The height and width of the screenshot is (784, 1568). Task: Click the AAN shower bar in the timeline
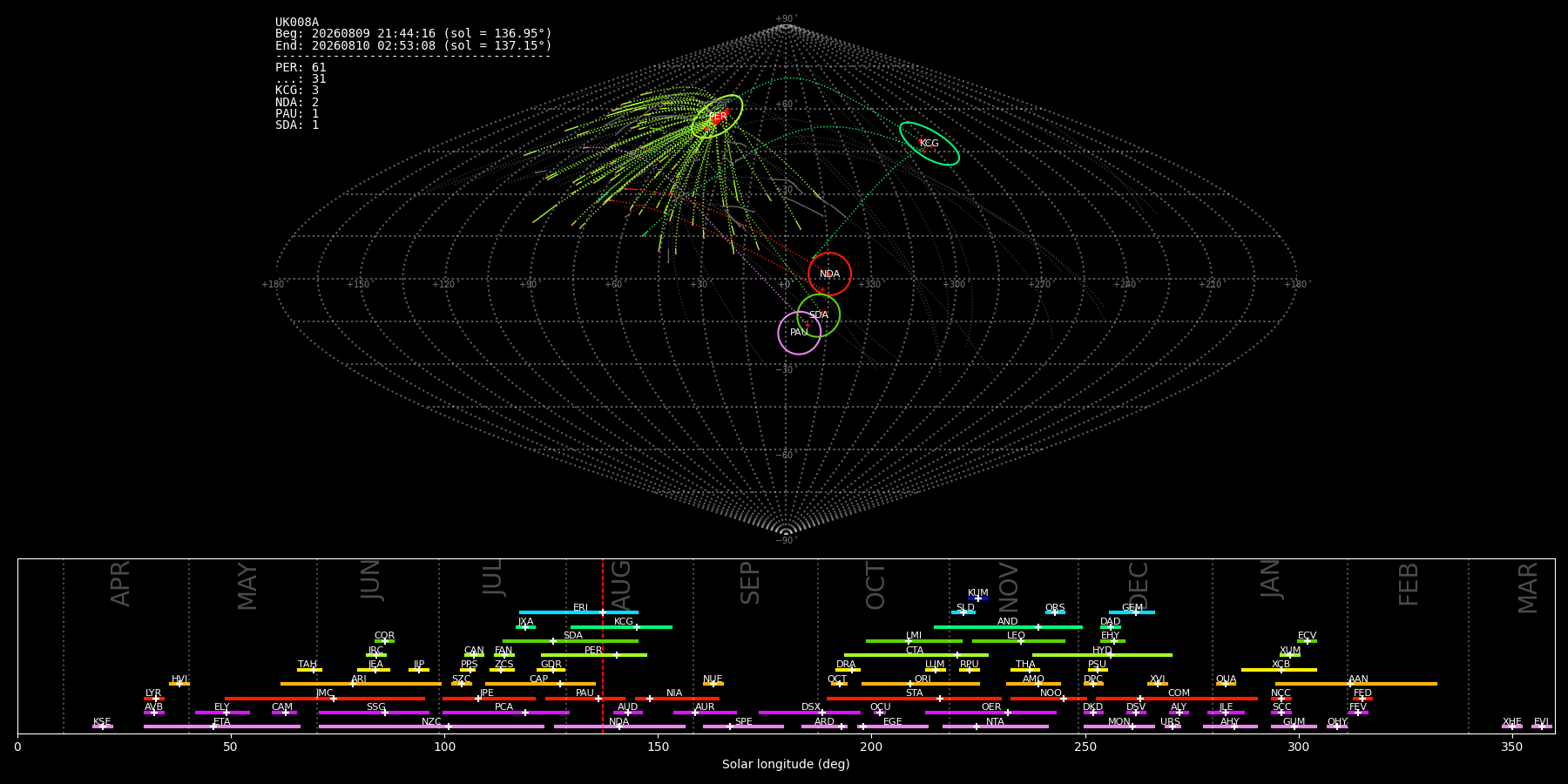pos(1356,684)
